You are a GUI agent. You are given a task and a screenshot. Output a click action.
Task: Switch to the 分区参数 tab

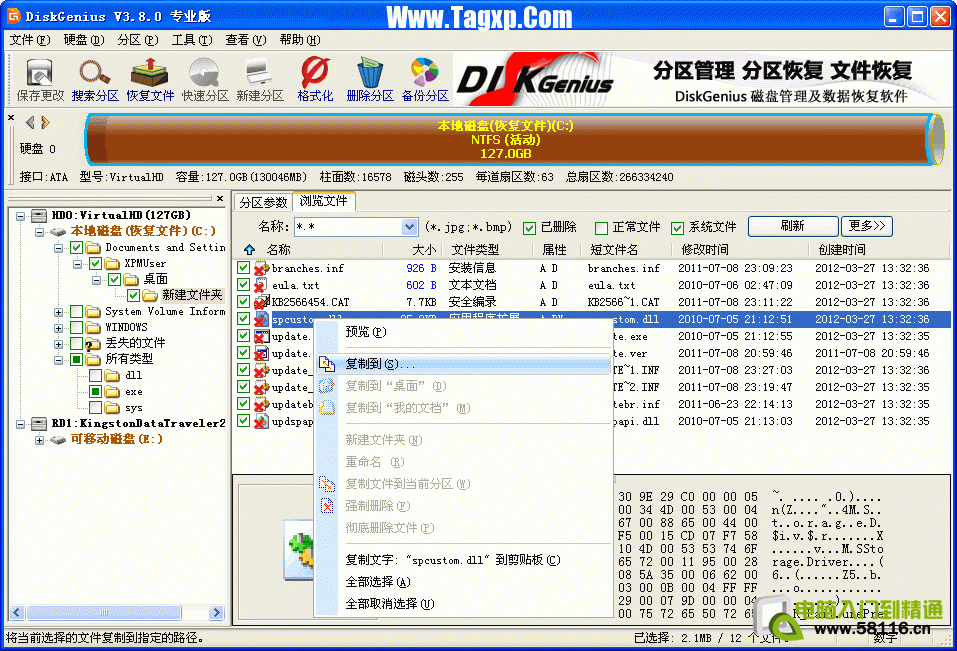(x=263, y=202)
